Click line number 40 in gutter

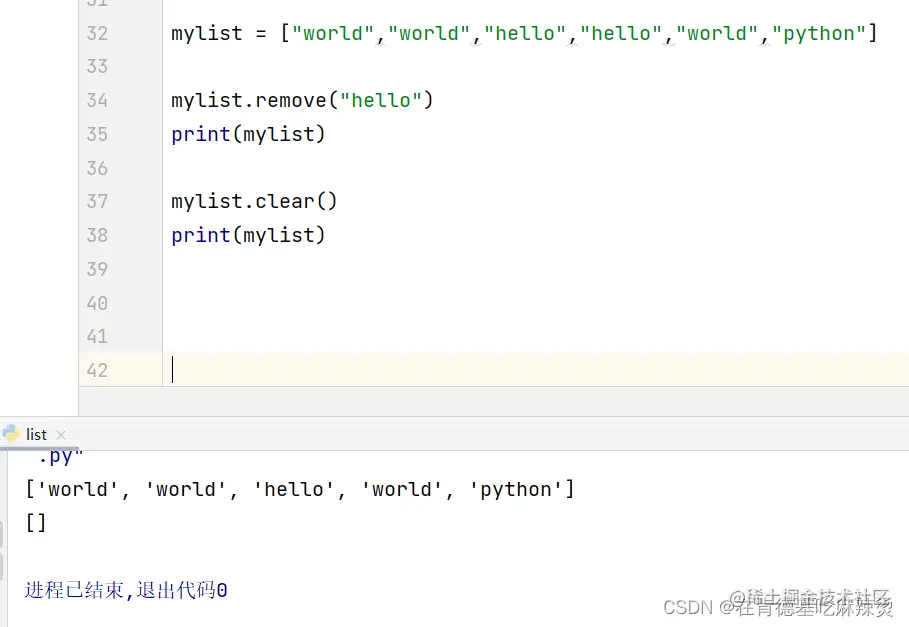tap(97, 303)
